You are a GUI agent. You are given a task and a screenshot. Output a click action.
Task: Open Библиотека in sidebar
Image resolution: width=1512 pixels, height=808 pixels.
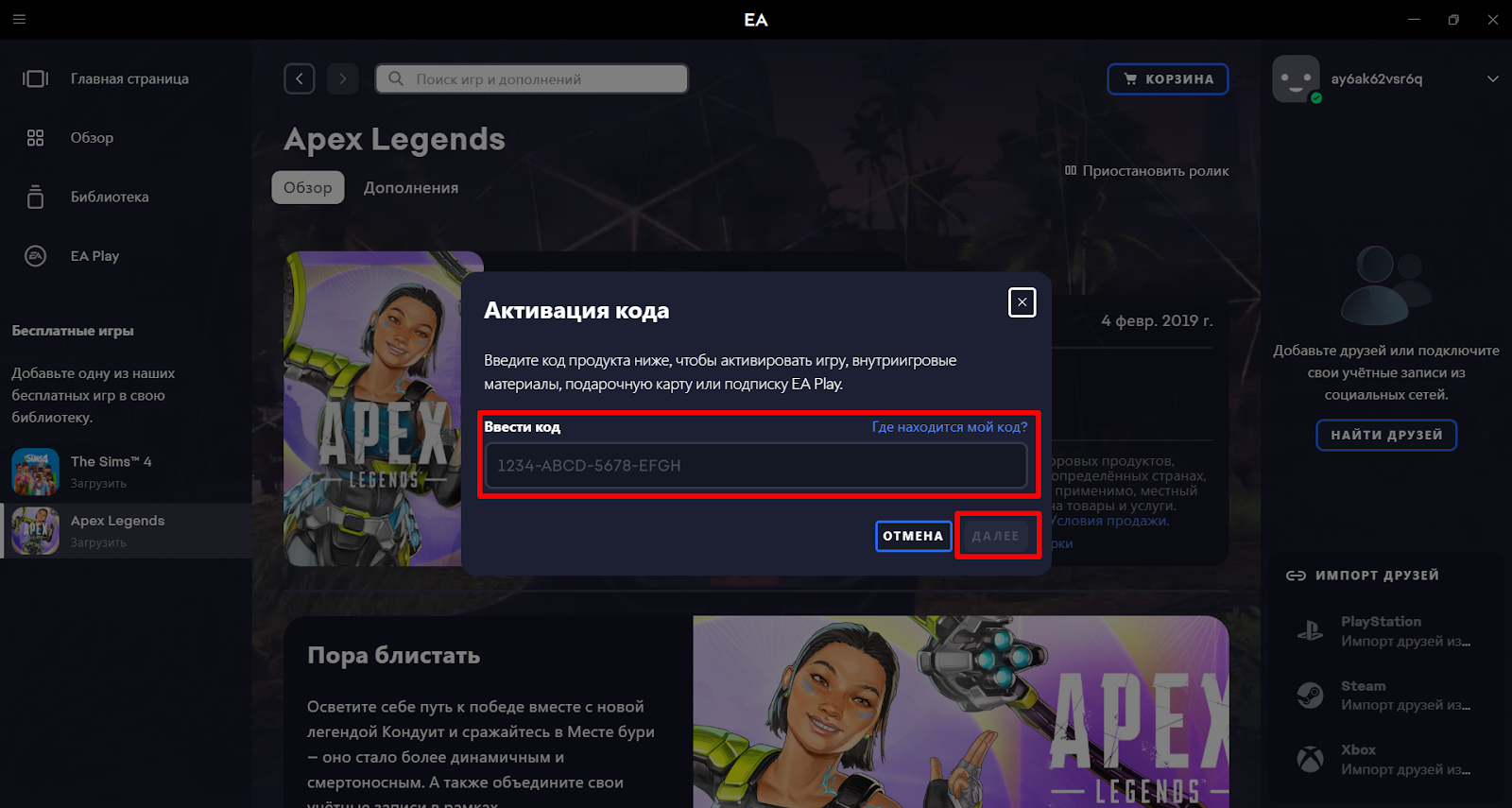(x=110, y=197)
